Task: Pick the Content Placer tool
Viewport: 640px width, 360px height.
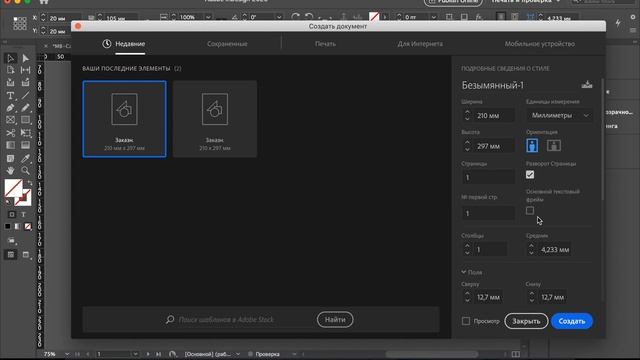Action: click(x=25, y=83)
